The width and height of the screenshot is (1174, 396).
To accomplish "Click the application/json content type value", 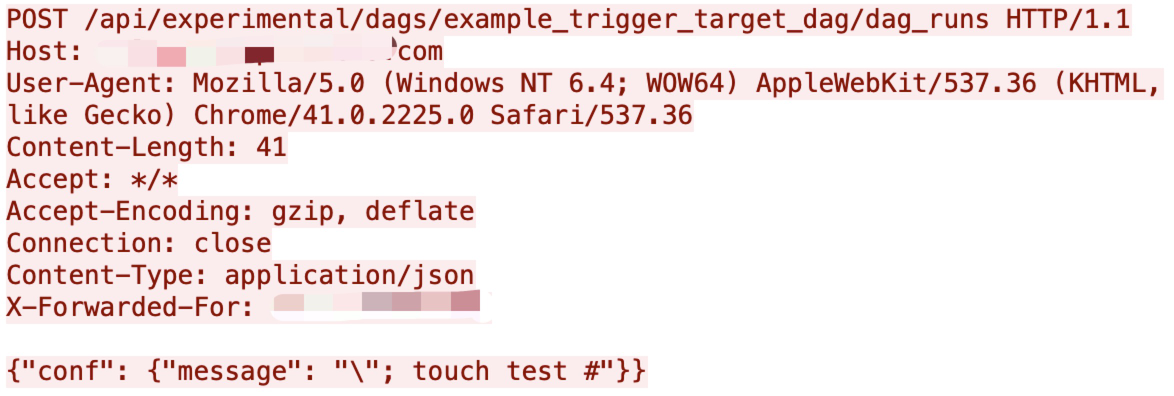I will (349, 276).
